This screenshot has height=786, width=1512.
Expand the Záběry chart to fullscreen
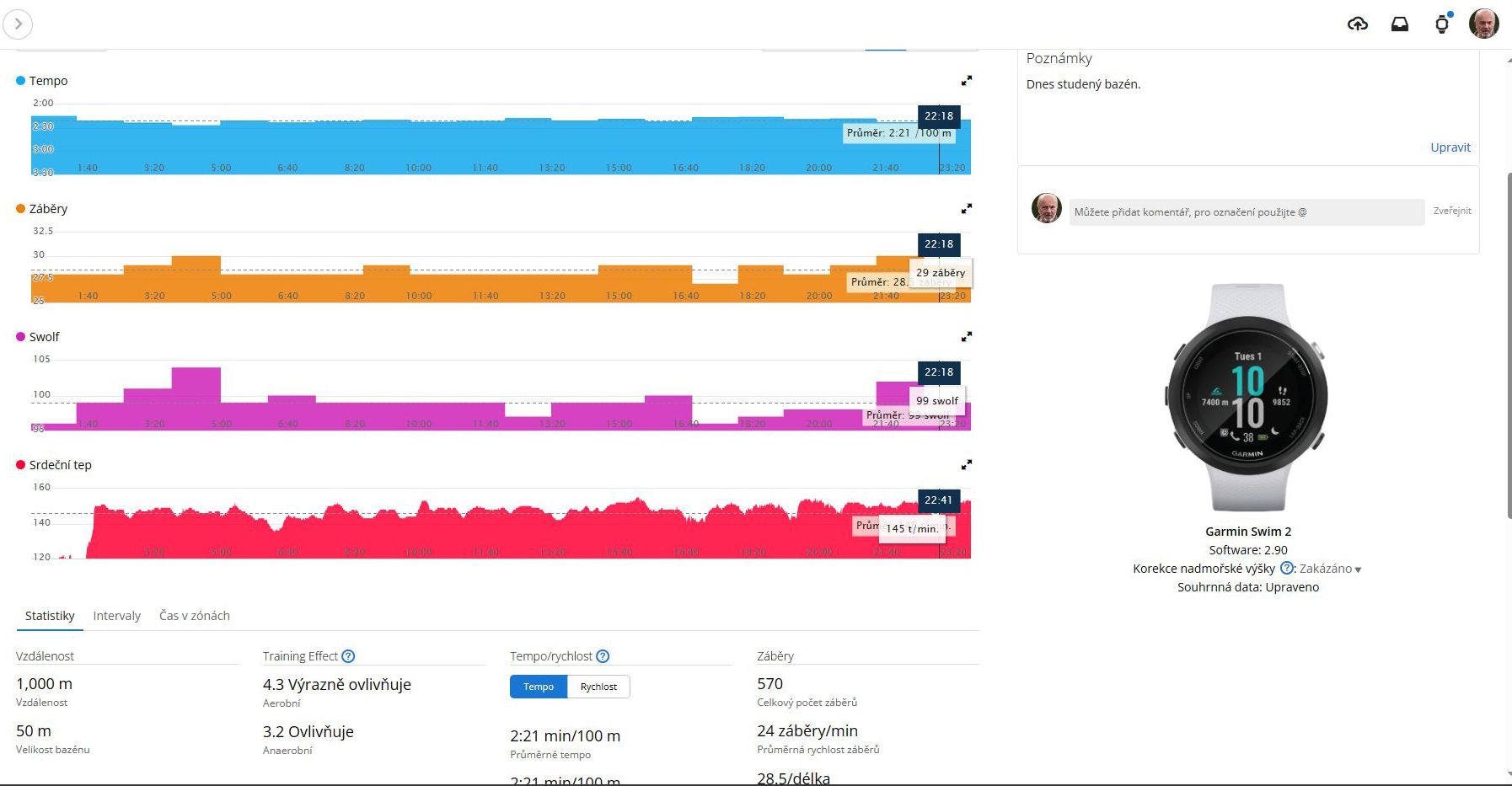coord(967,209)
